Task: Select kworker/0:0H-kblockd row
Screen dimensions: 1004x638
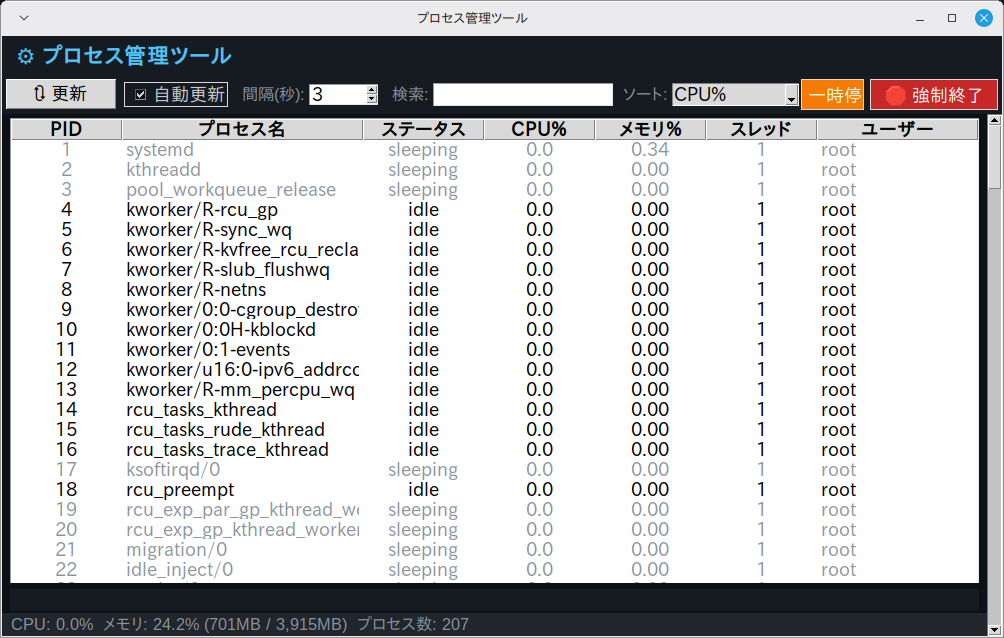Action: pos(494,330)
